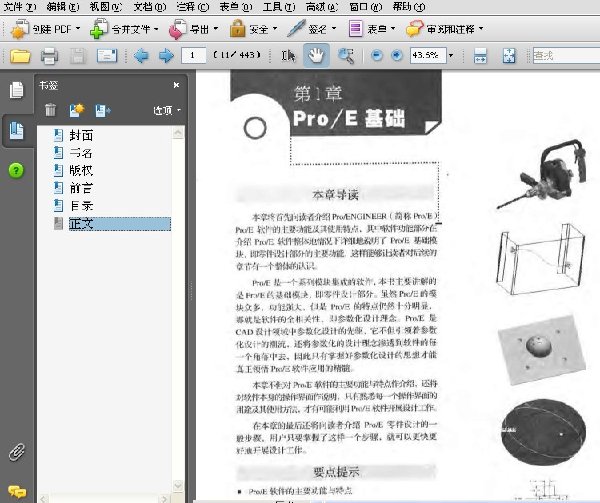Click the open folder icon
The height and width of the screenshot is (503, 600).
coord(20,56)
